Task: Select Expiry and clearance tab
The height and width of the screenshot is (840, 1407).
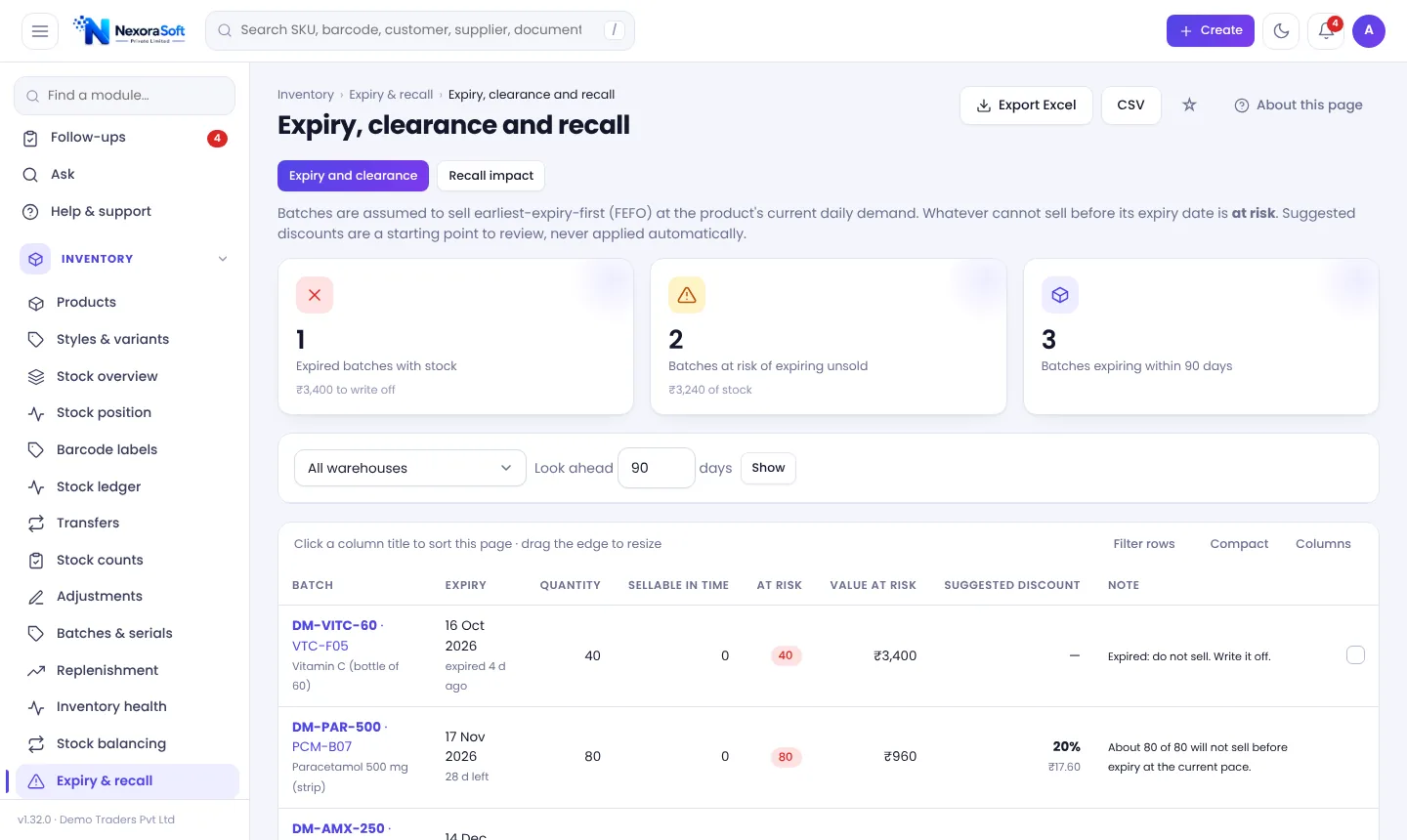Action: 353,176
